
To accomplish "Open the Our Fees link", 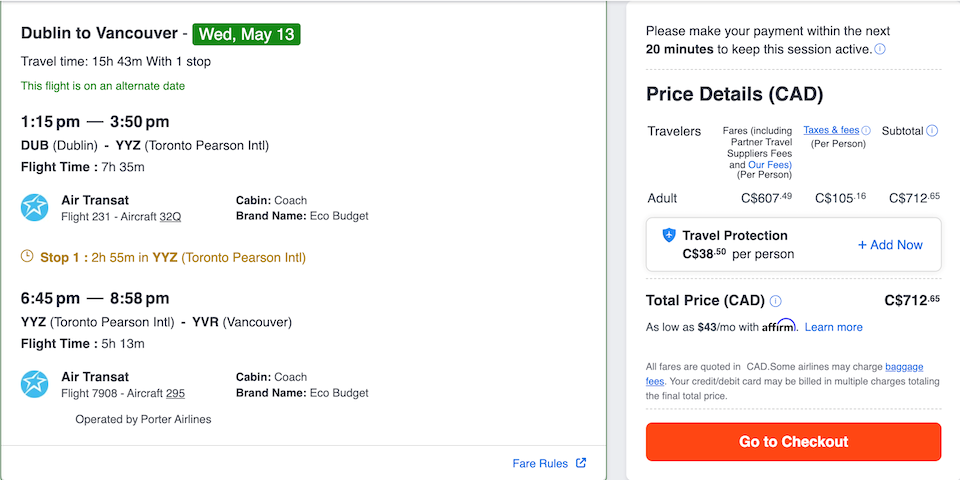I will pos(769,165).
